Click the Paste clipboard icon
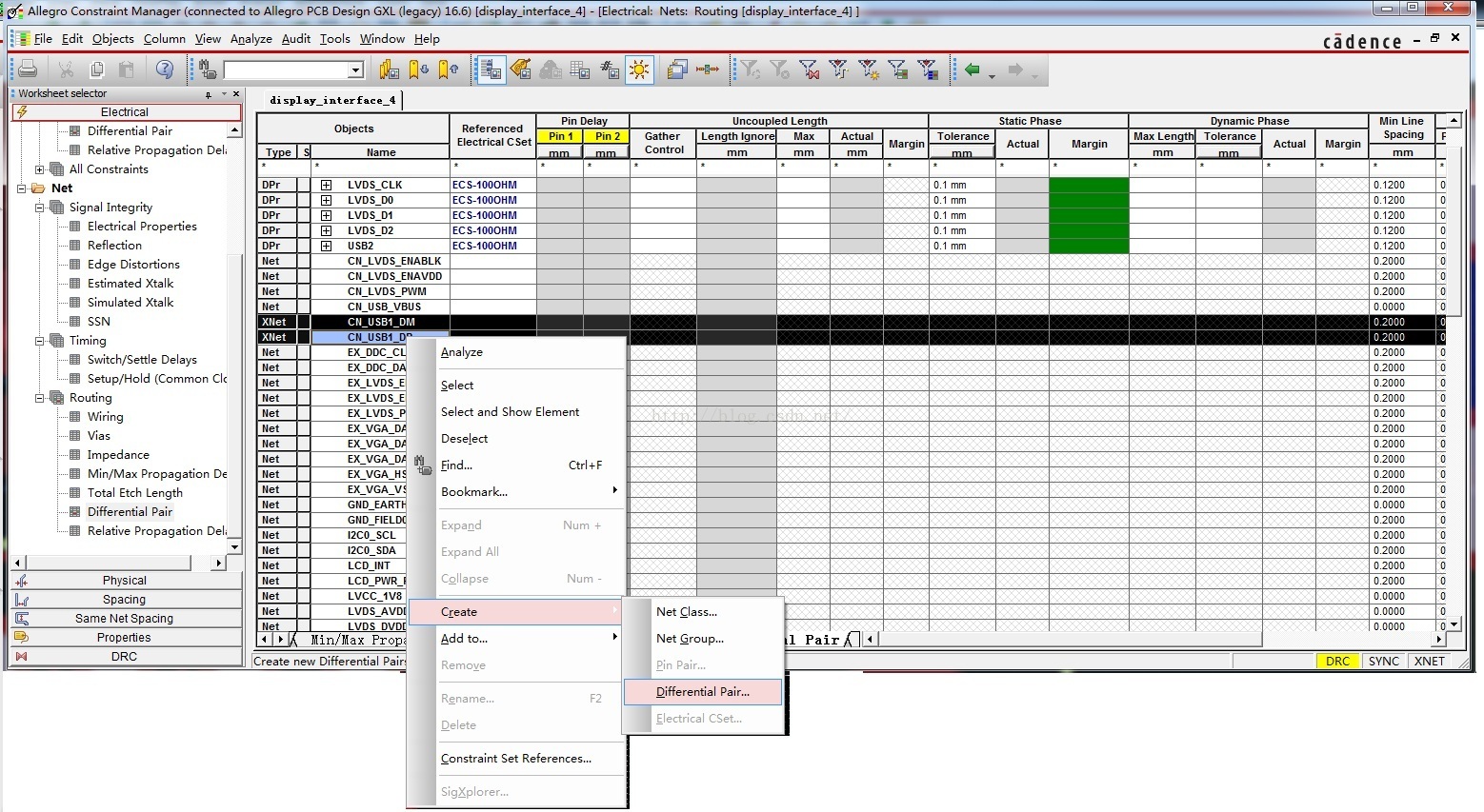The height and width of the screenshot is (812, 1484). [x=126, y=69]
